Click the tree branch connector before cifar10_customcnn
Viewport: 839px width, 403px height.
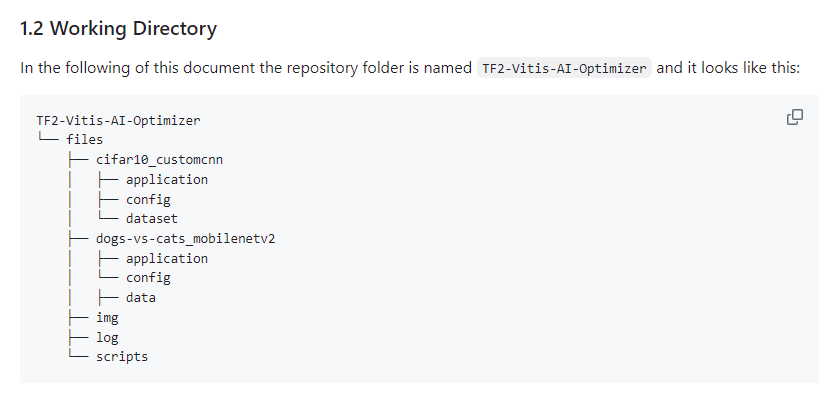(x=78, y=160)
